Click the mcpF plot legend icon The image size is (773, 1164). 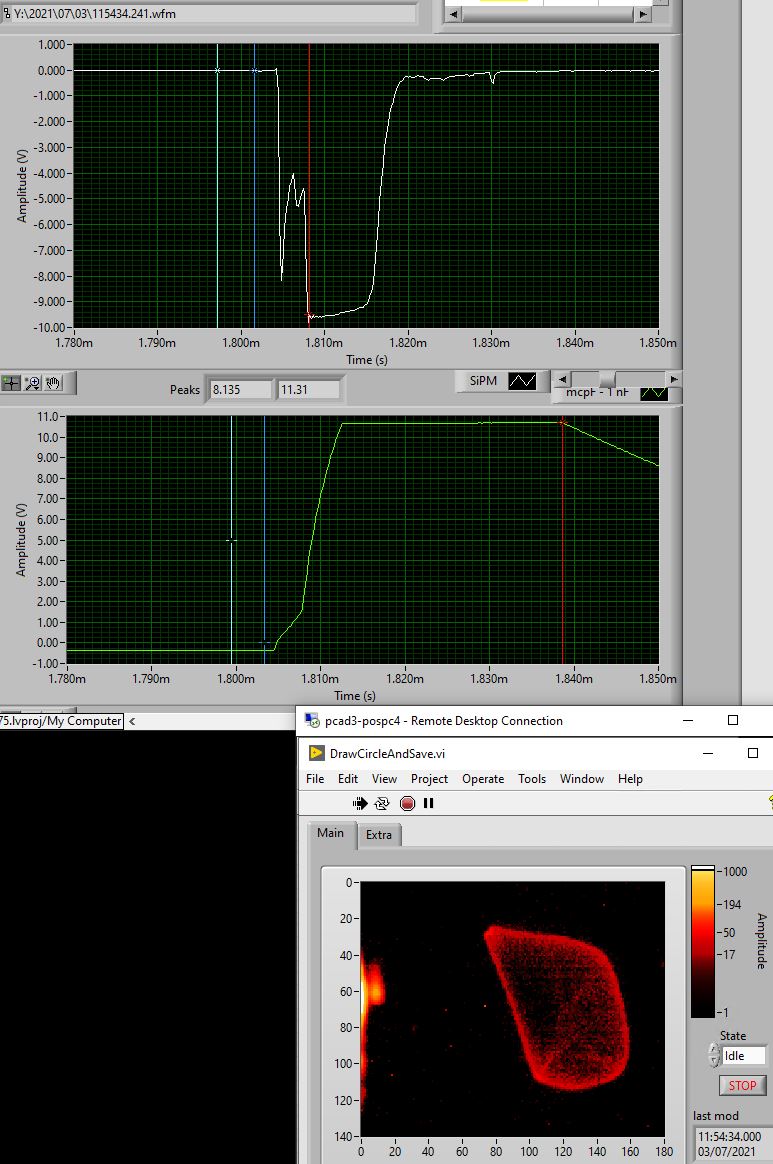click(653, 393)
